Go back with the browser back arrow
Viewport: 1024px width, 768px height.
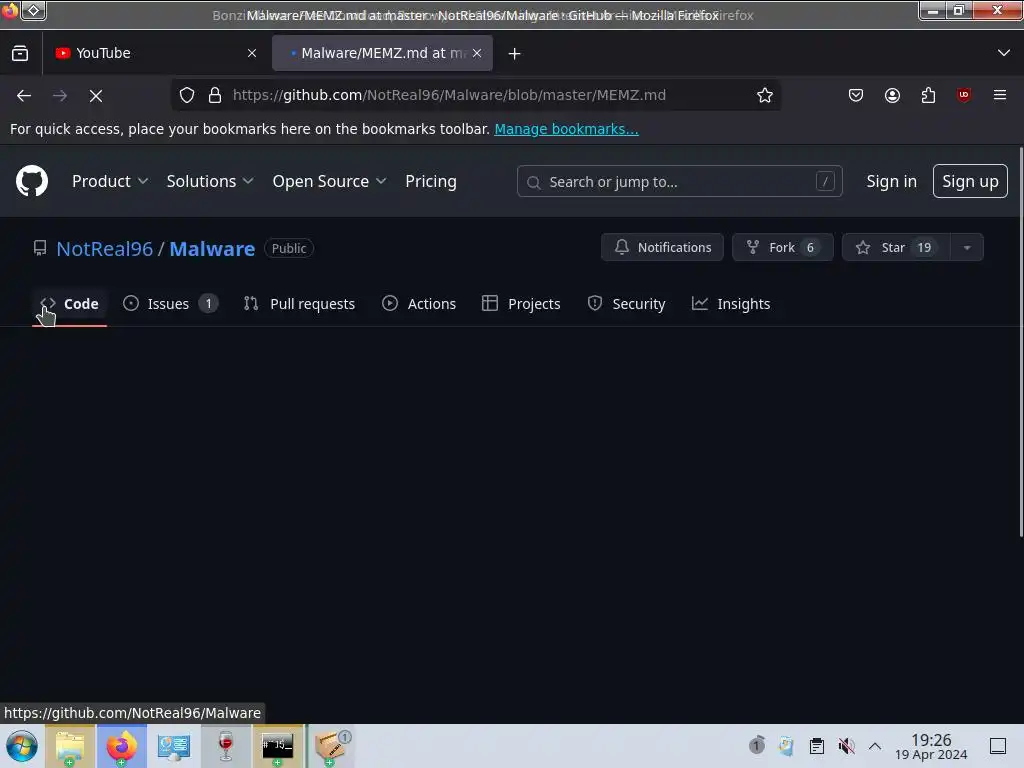point(24,95)
